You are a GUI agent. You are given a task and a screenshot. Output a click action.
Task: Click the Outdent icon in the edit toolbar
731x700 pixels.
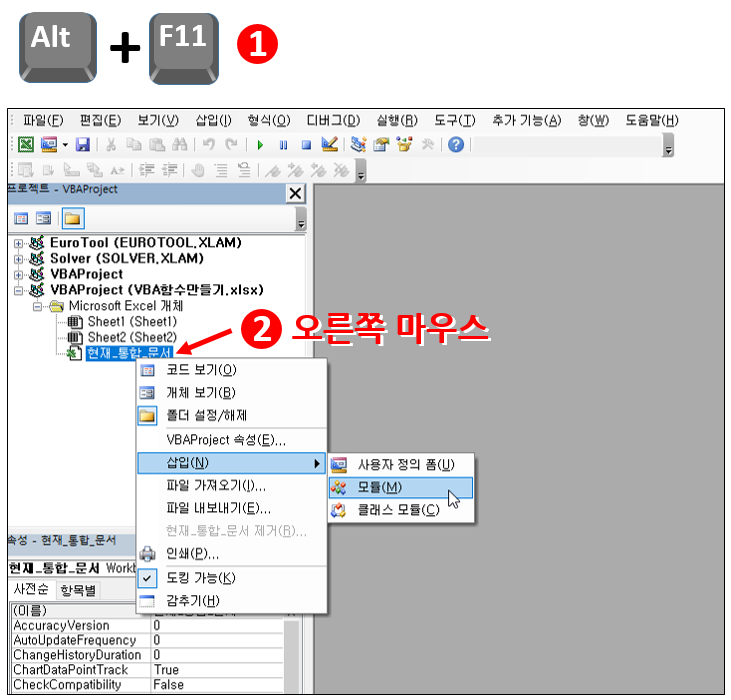click(169, 171)
